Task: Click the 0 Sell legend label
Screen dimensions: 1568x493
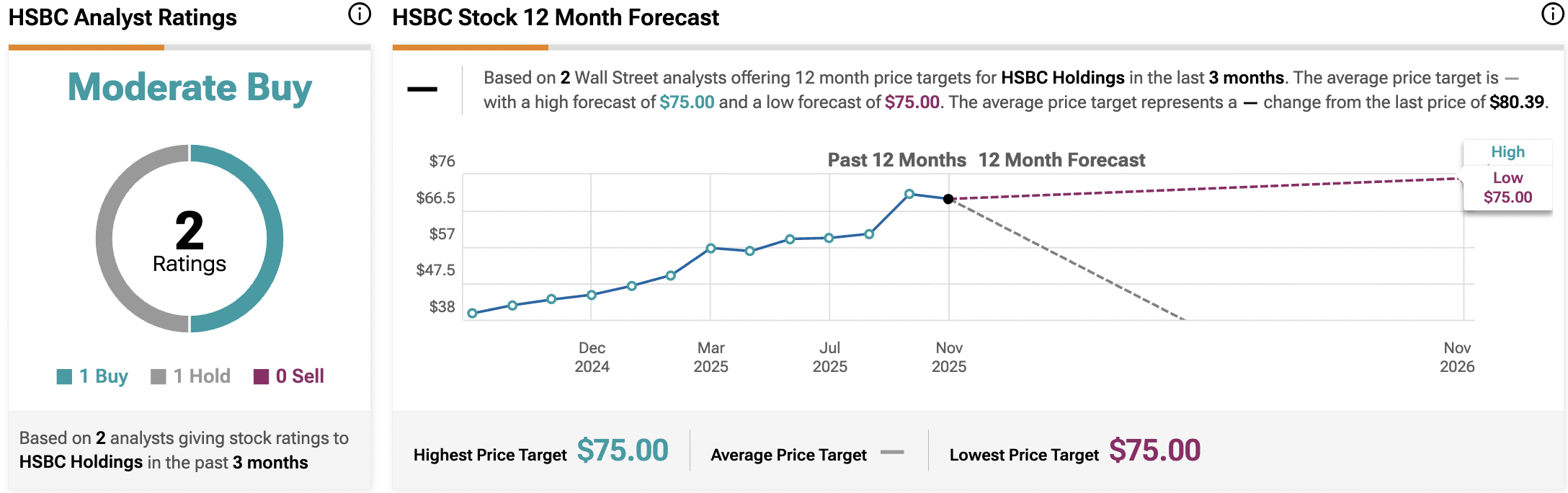Action: 300,376
